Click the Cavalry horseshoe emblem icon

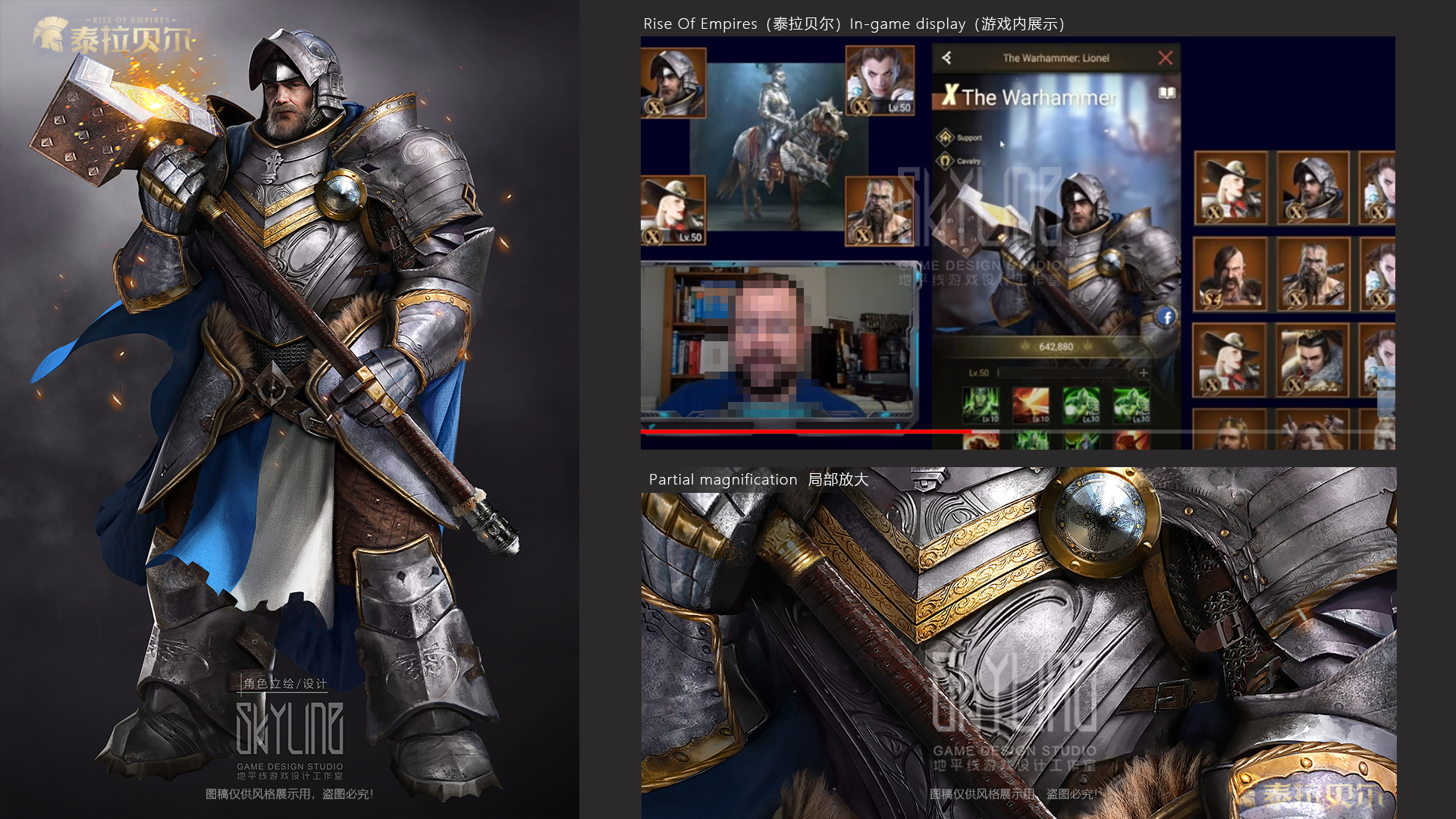(945, 161)
